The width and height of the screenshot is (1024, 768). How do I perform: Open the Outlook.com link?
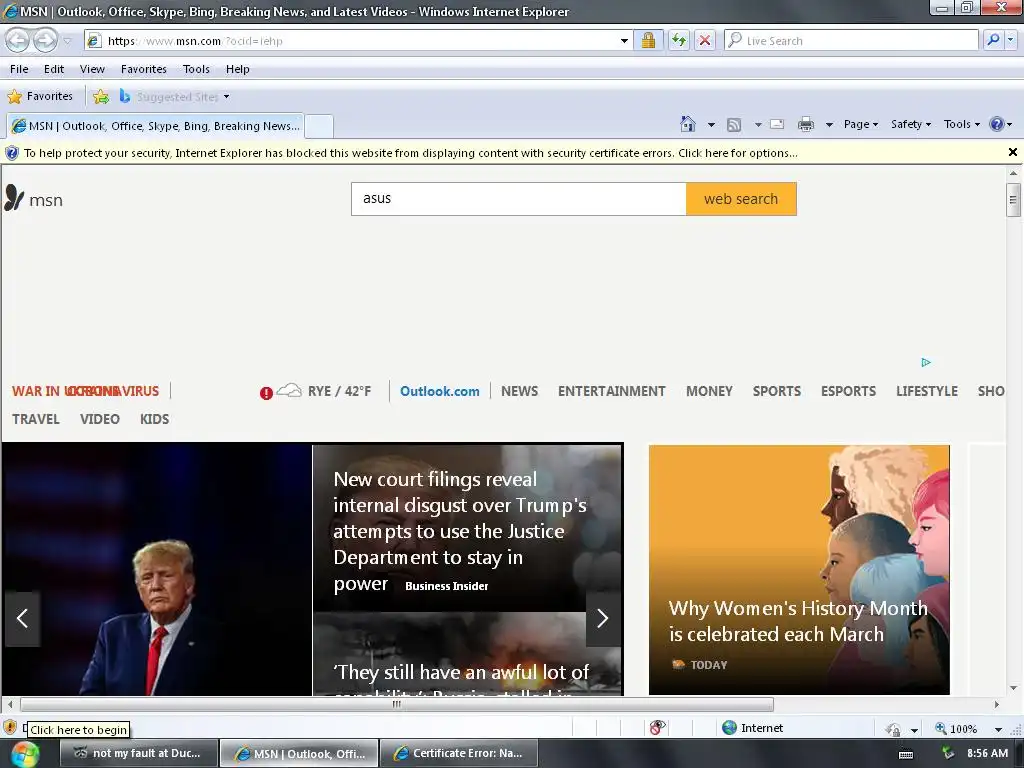pyautogui.click(x=440, y=391)
